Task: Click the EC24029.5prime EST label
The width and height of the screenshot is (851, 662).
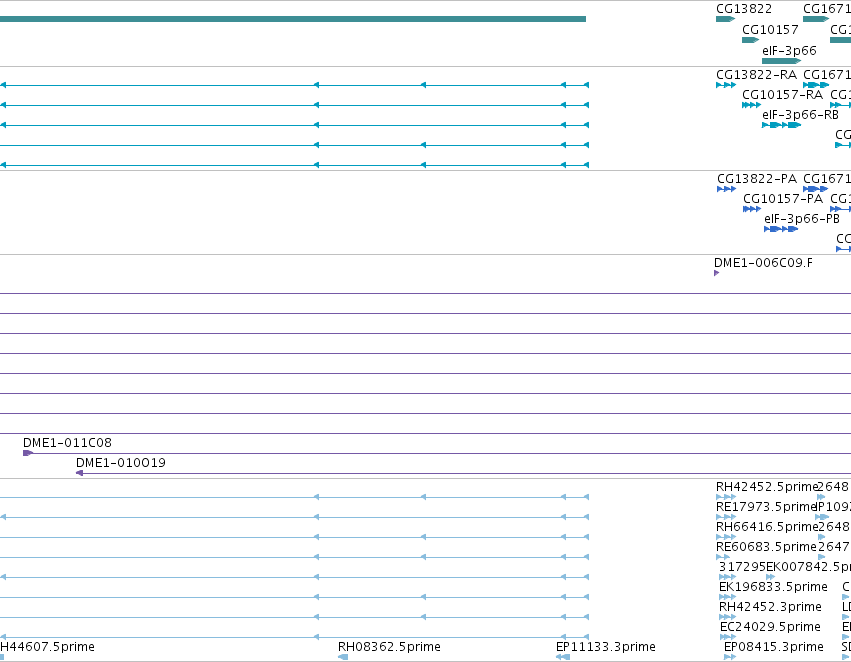Action: [x=770, y=627]
